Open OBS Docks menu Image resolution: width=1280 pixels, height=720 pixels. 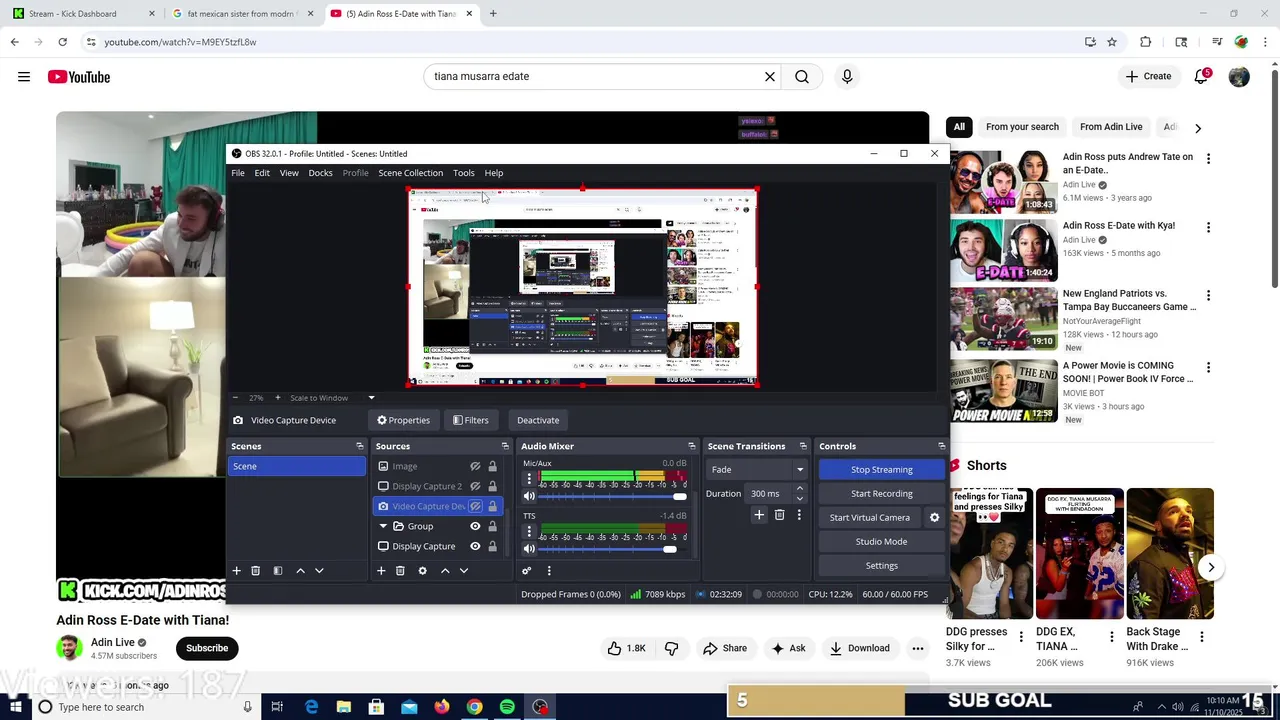[x=321, y=173]
